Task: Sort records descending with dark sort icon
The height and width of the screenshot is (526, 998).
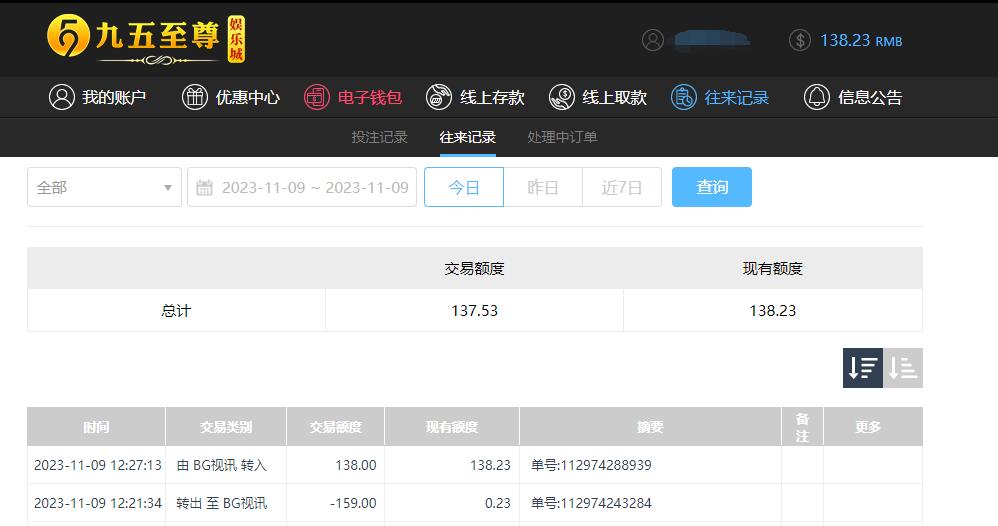Action: pos(862,368)
